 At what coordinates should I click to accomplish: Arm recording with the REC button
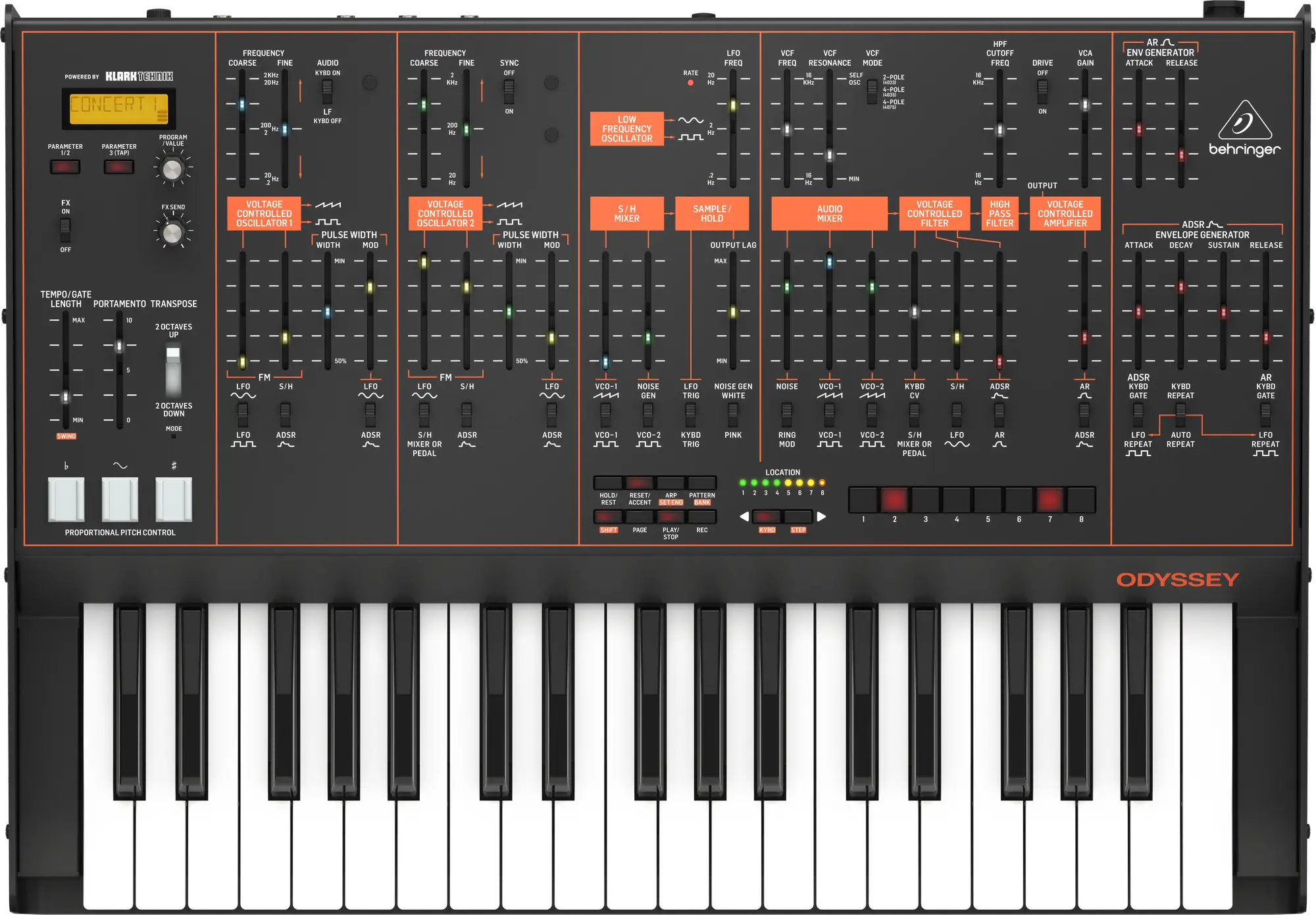pos(702,517)
